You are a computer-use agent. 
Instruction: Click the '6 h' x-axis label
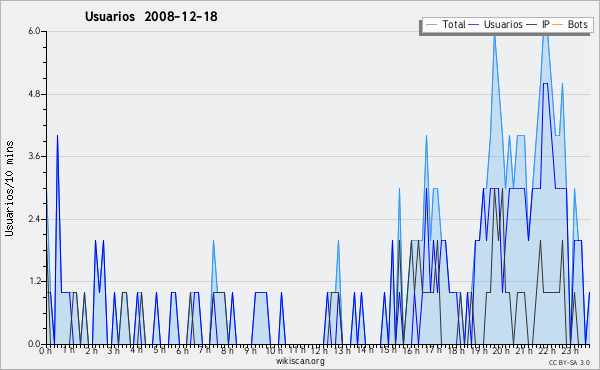pos(182,350)
